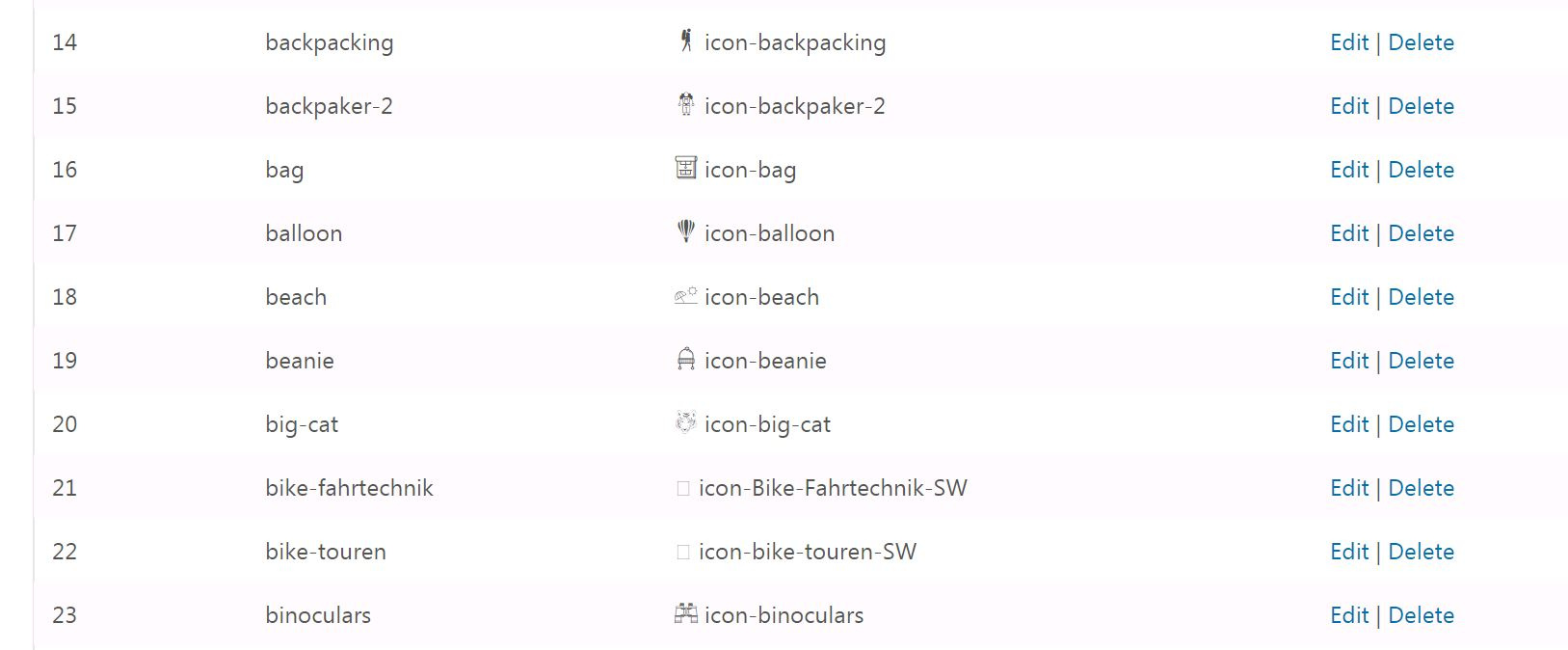Edit the bag entry
Screen dimensions: 1568x650
1349,170
